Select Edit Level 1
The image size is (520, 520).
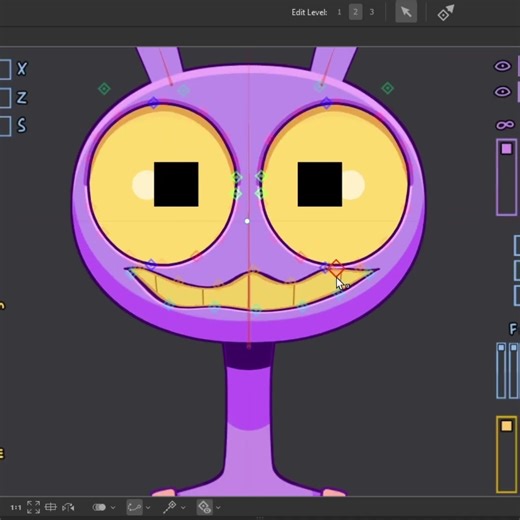(339, 12)
